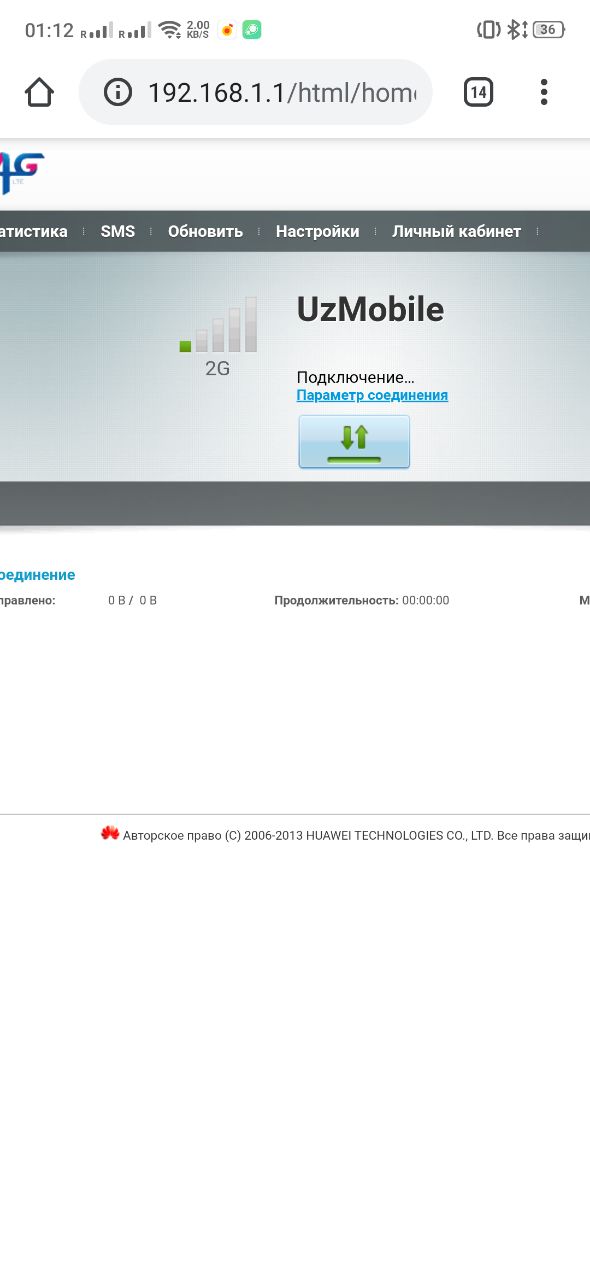This screenshot has width=590, height=1280.
Task: Click the Продолжительность 00:00:00 value
Action: [x=425, y=601]
